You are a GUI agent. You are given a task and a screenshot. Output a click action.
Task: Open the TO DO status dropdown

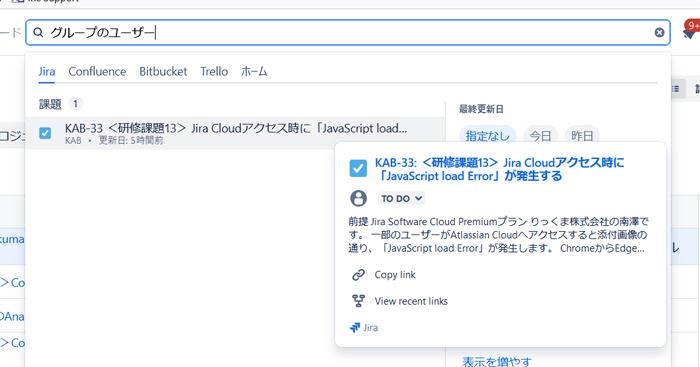click(401, 199)
